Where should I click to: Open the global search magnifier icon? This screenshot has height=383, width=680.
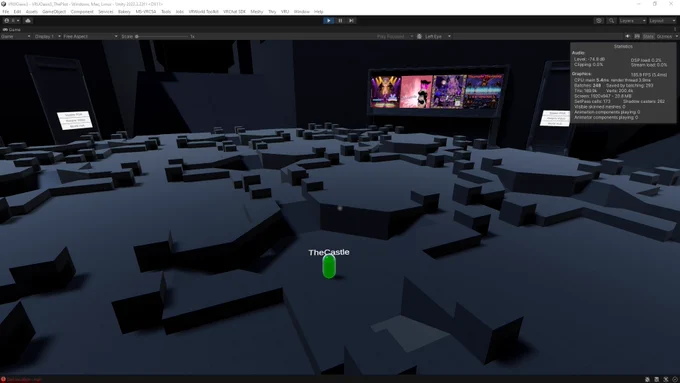[611, 20]
